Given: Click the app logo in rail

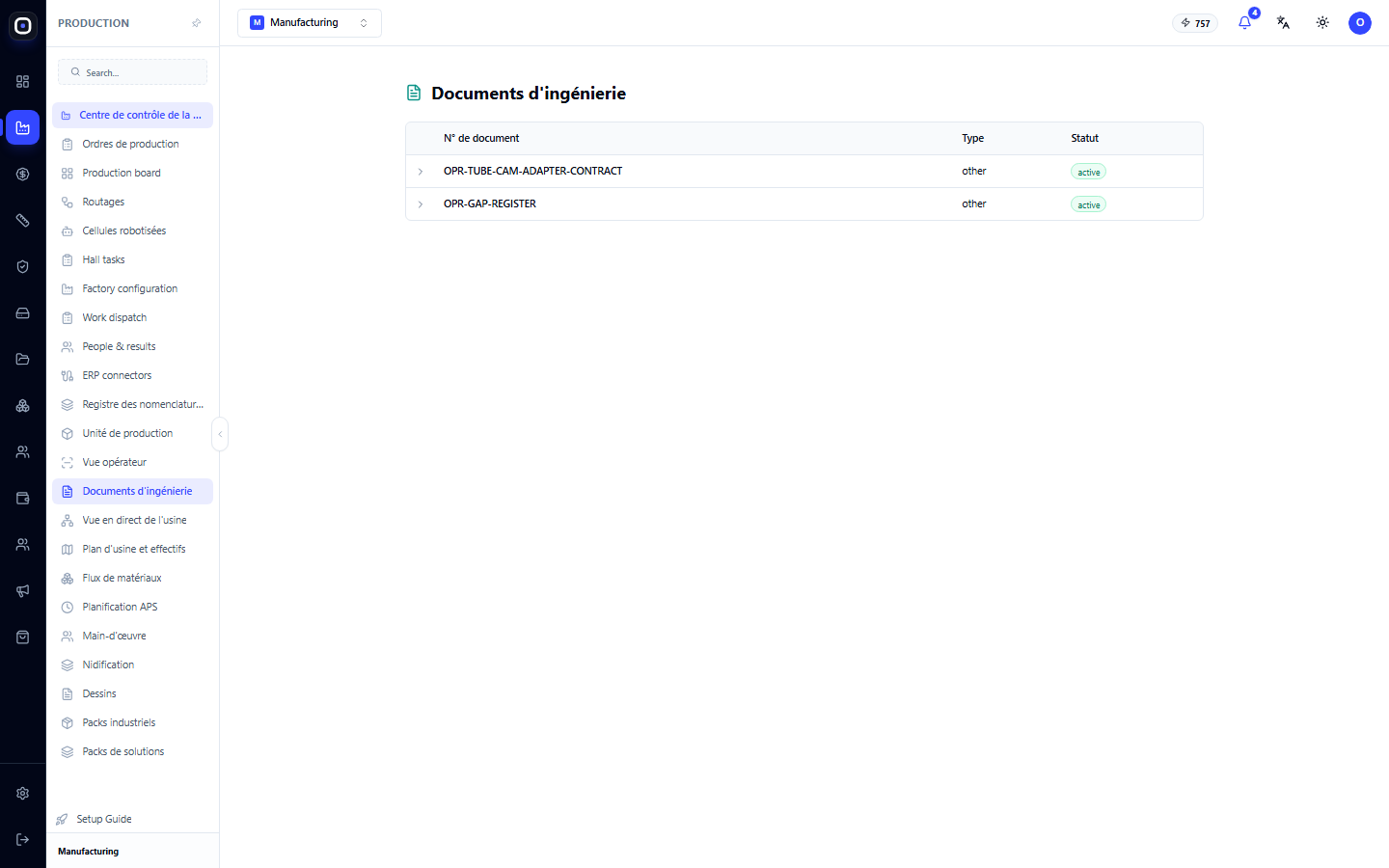Looking at the screenshot, I should [x=23, y=26].
